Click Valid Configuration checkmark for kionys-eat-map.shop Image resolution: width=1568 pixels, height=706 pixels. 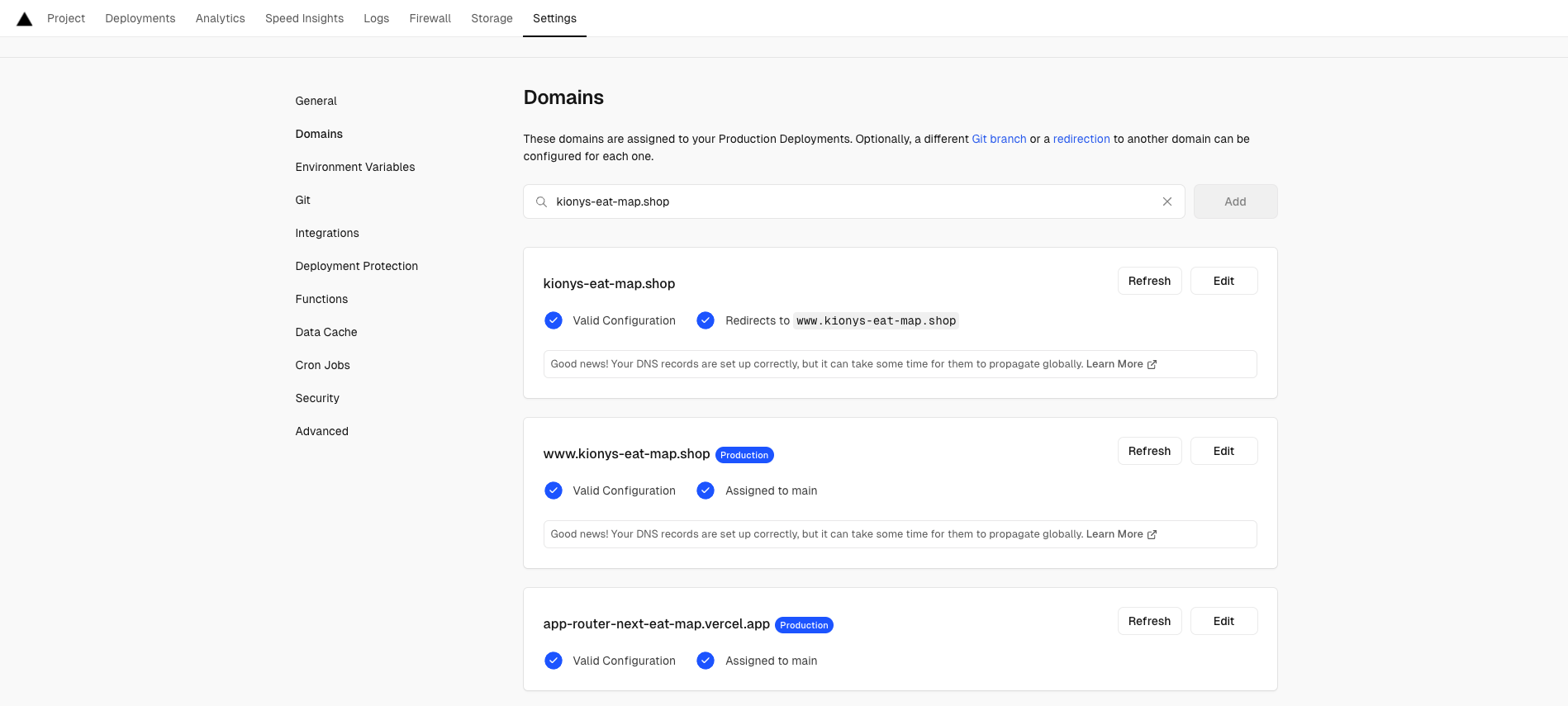point(554,320)
